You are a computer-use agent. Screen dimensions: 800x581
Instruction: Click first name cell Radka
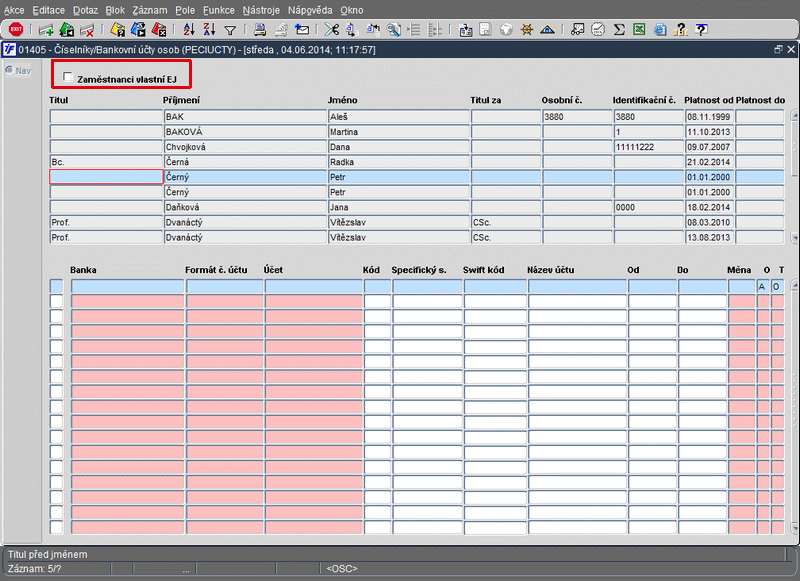click(399, 162)
